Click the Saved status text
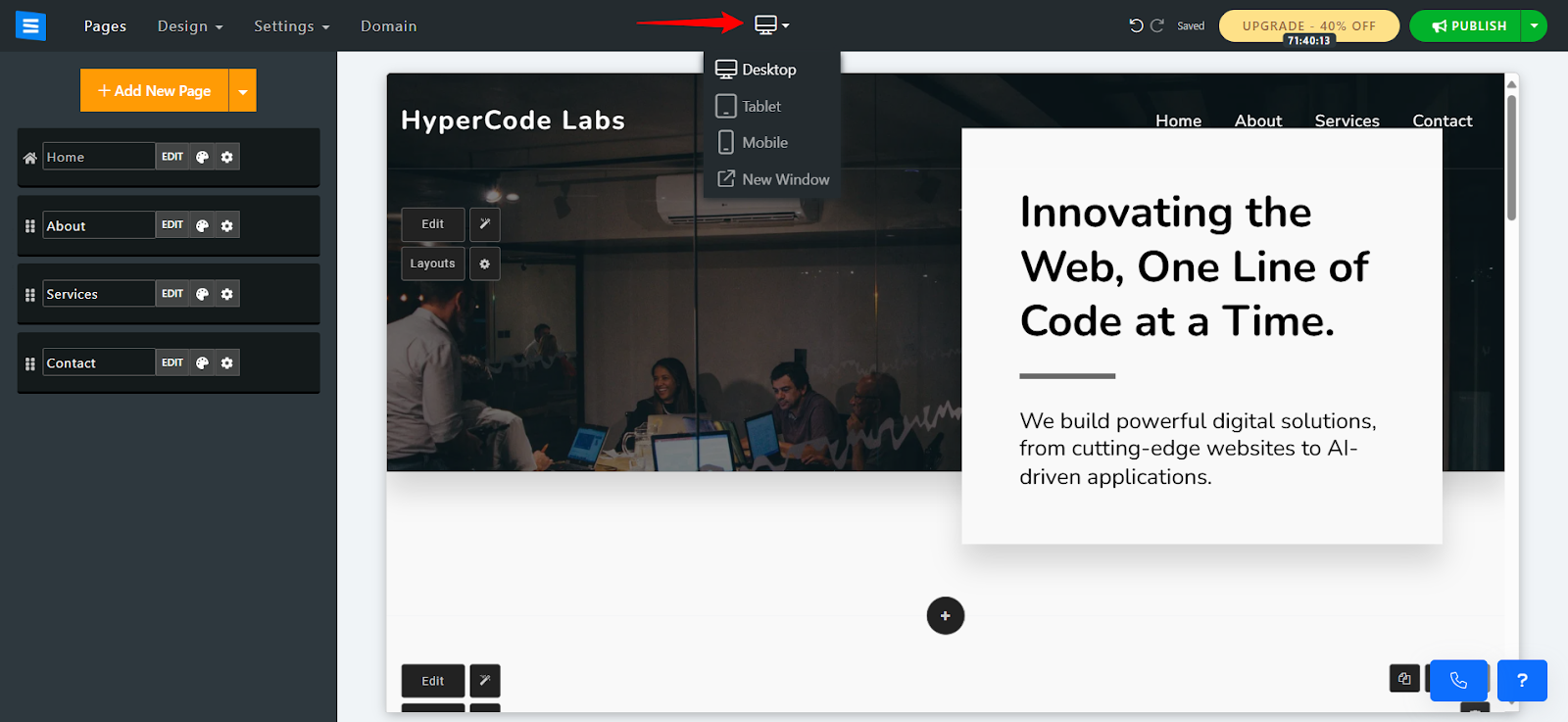Image resolution: width=1568 pixels, height=722 pixels. tap(1191, 26)
